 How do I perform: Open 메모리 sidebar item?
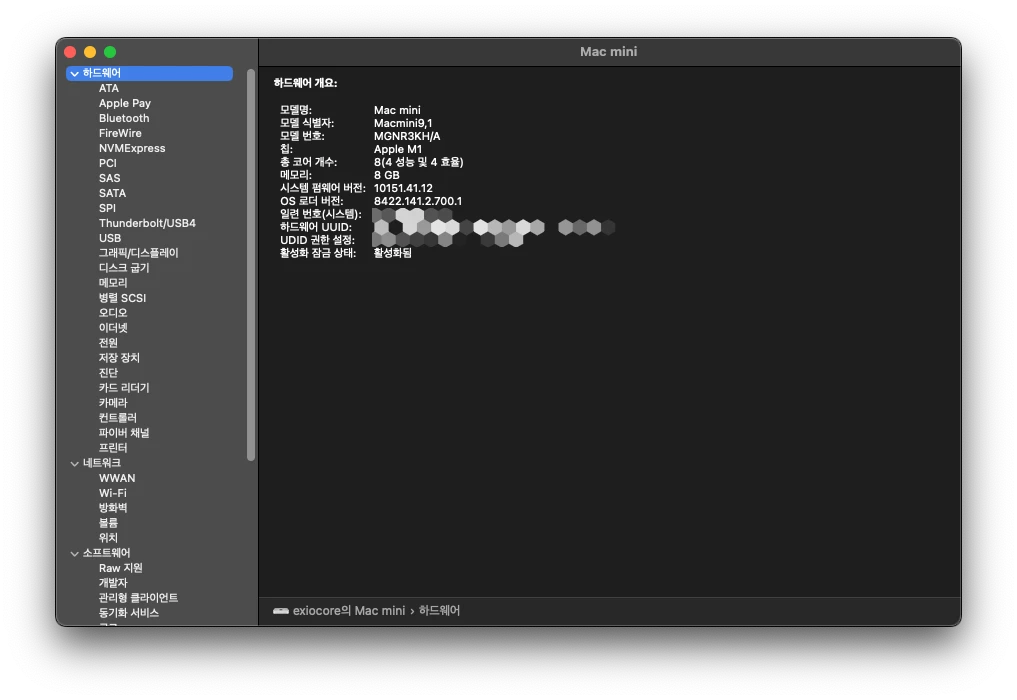pos(113,283)
